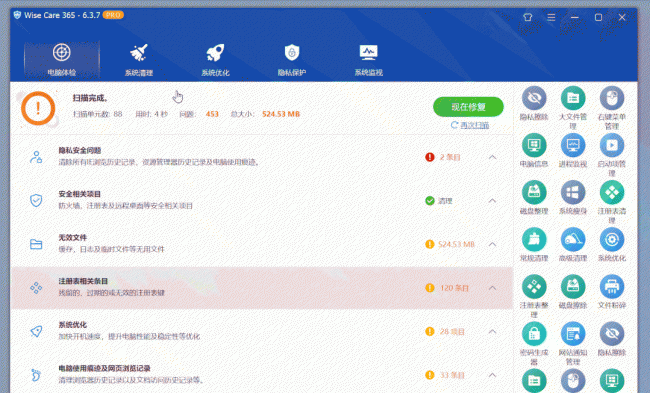
Task: Select the 注册表相关条目 row title
Action: coord(83,281)
